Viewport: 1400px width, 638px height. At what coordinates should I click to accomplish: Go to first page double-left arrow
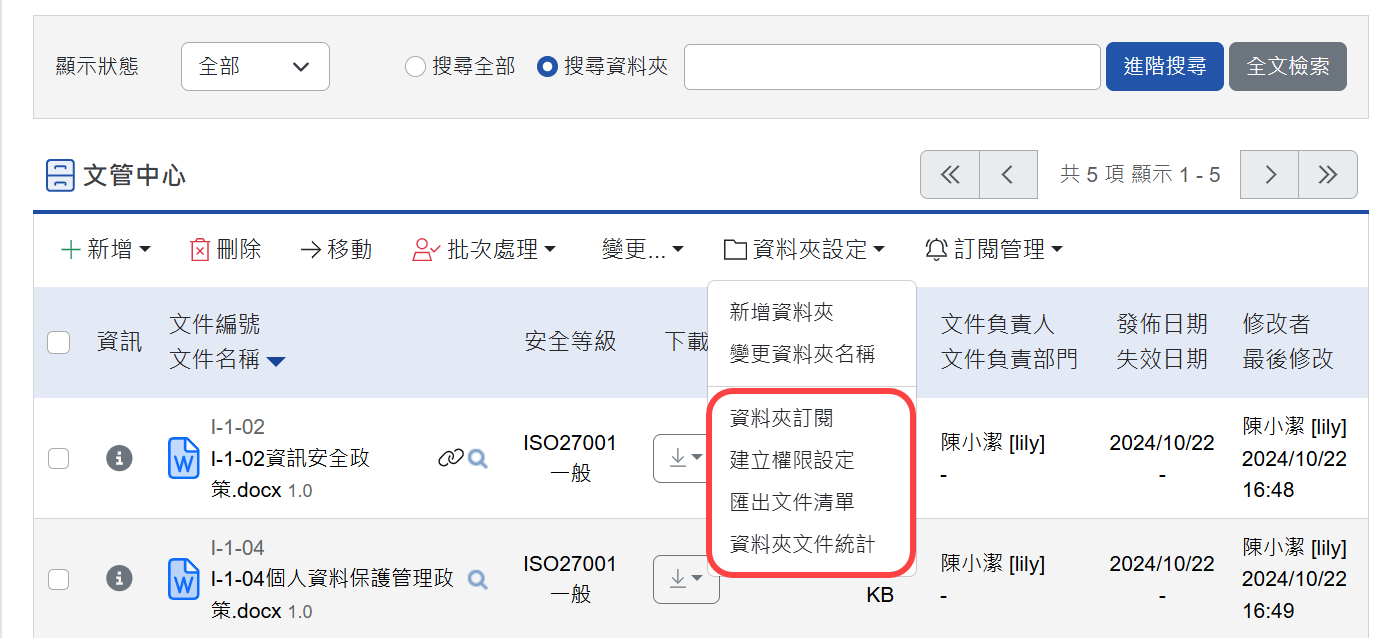coord(950,175)
